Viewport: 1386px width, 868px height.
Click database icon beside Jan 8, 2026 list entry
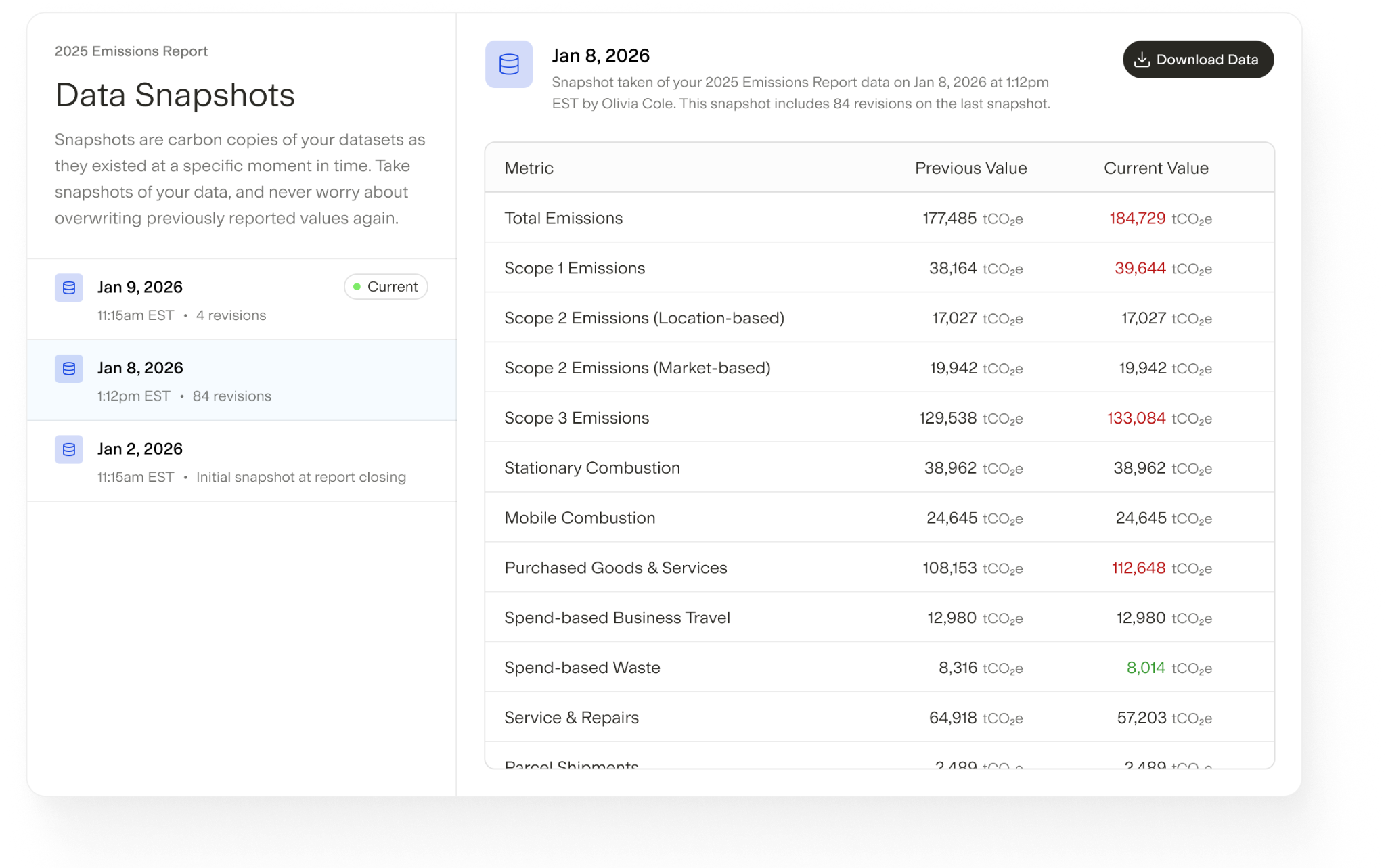pyautogui.click(x=69, y=369)
